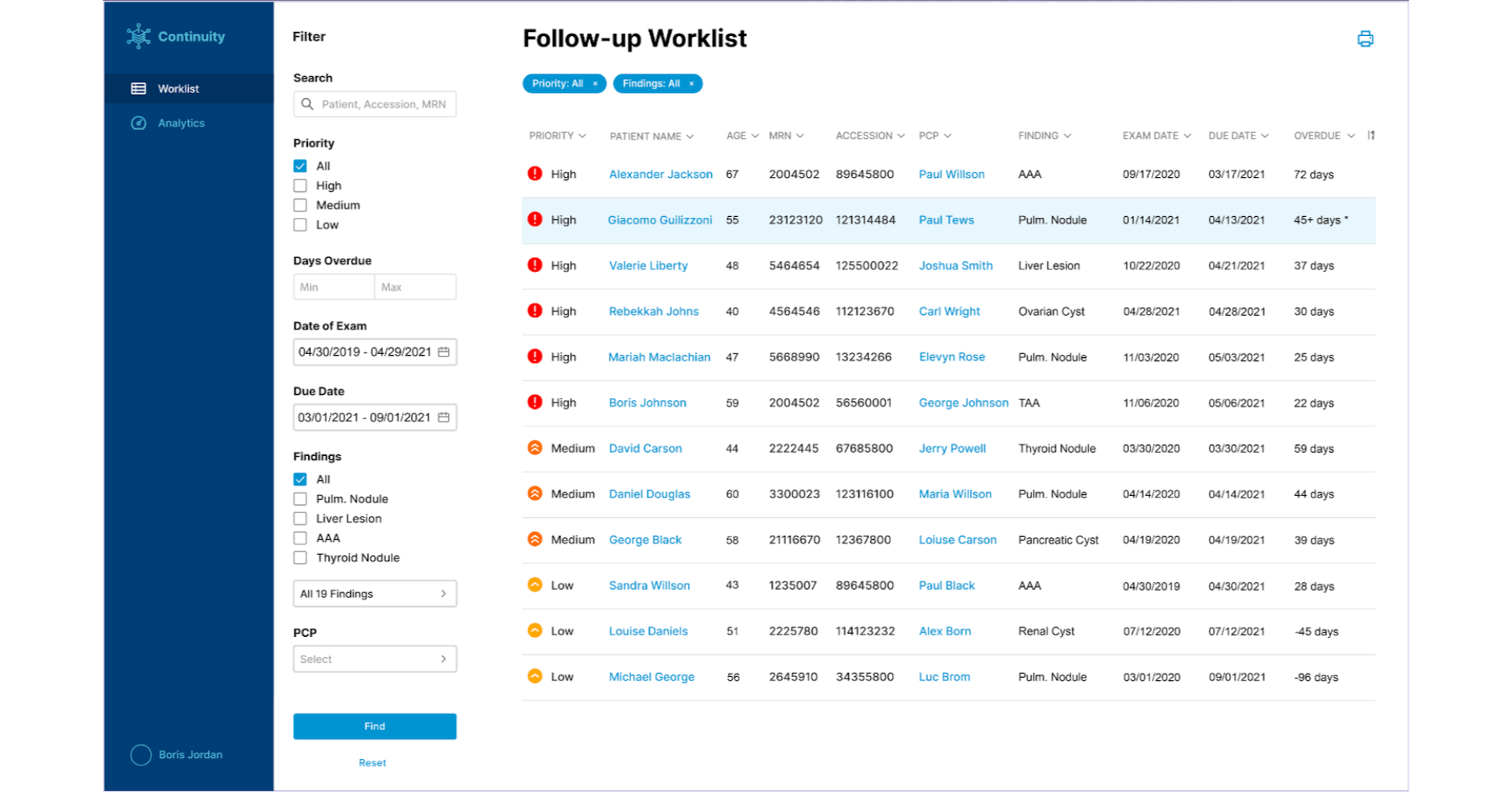
Task: Check the Low priority checkbox
Action: coord(300,225)
